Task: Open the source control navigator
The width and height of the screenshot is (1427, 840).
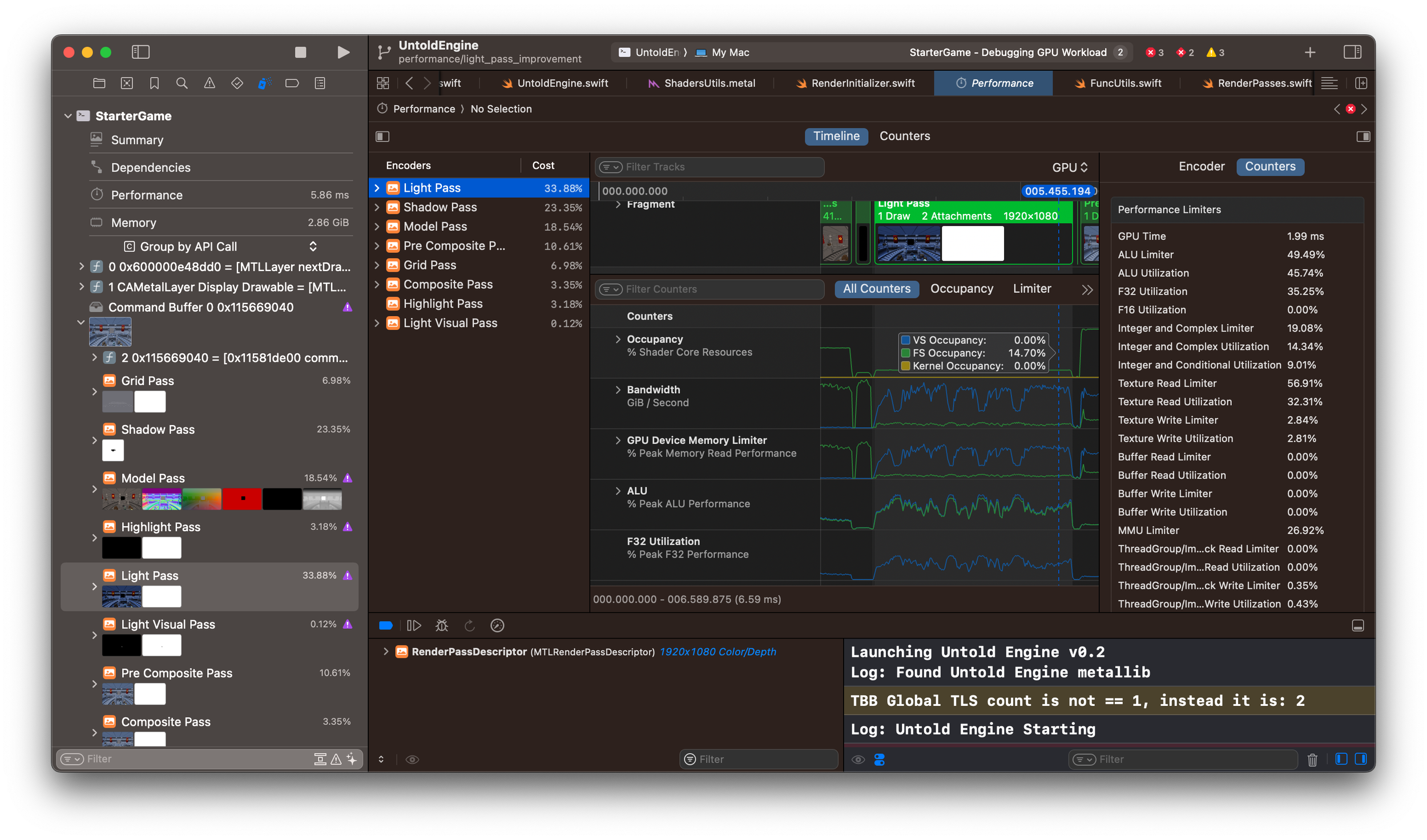Action: tap(127, 83)
